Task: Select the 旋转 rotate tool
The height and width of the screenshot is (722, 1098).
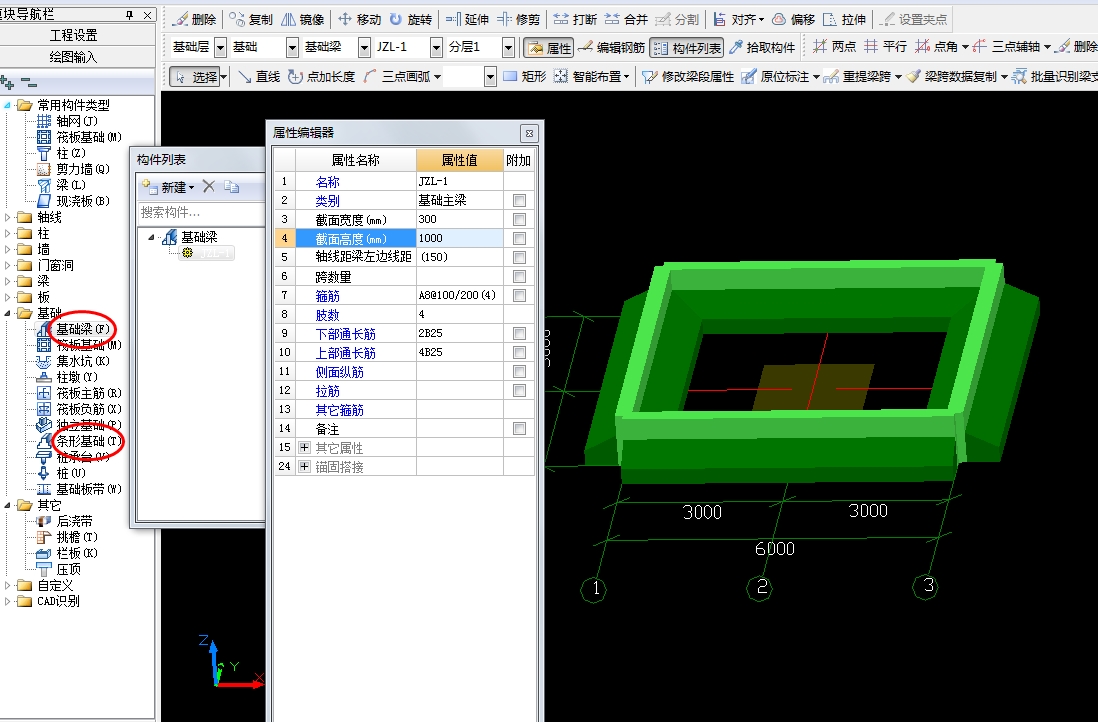Action: tap(411, 20)
